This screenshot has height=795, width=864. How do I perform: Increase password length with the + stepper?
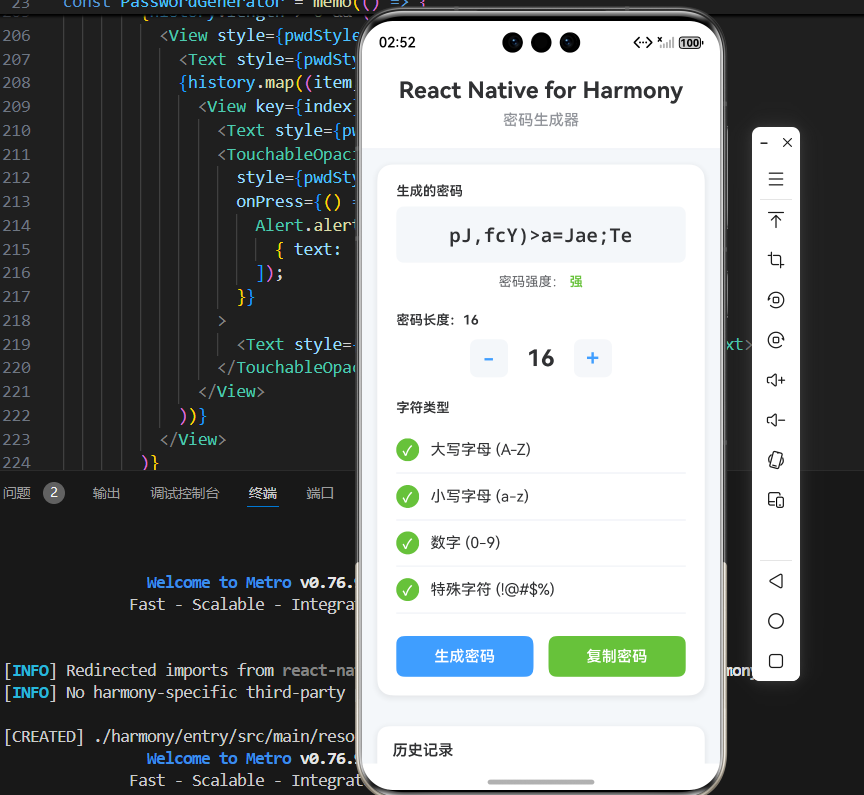592,358
